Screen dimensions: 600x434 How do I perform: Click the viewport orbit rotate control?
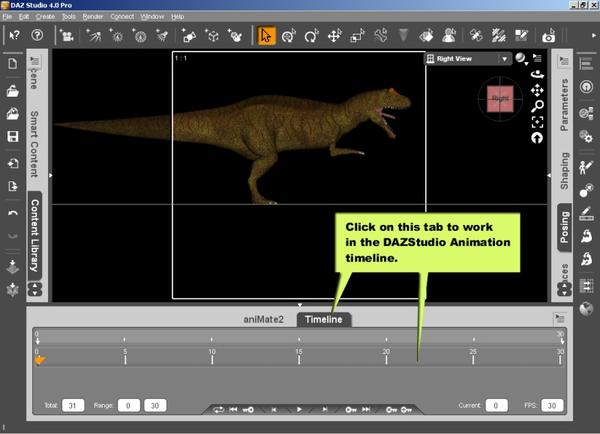point(537,74)
